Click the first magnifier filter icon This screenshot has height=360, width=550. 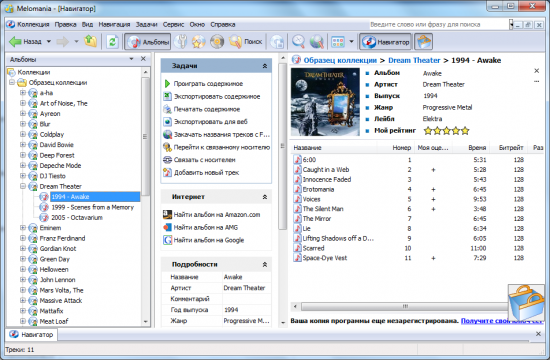coord(299,42)
